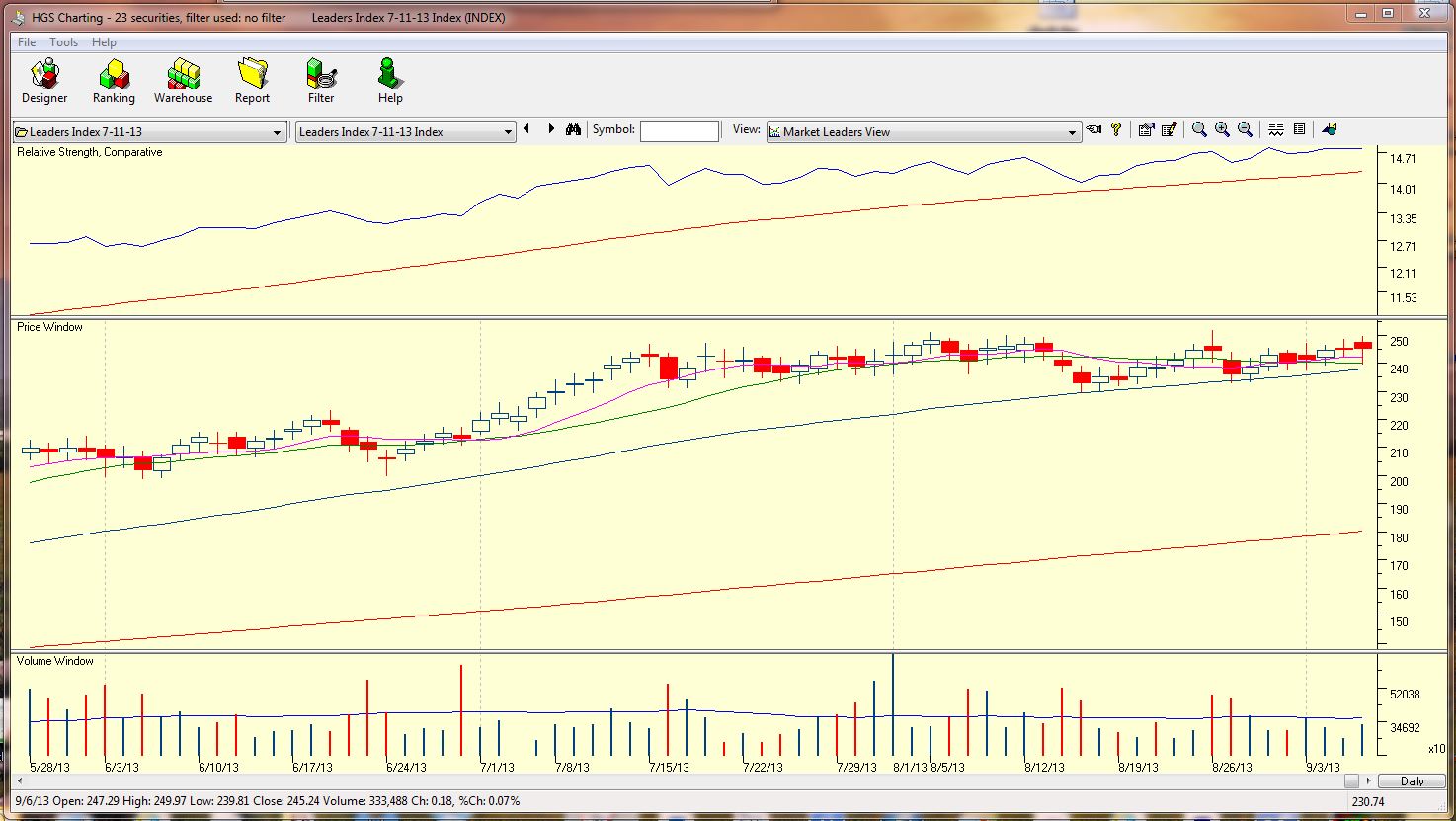Click the edit view pencil icon
The image size is (1456, 821).
[1170, 129]
